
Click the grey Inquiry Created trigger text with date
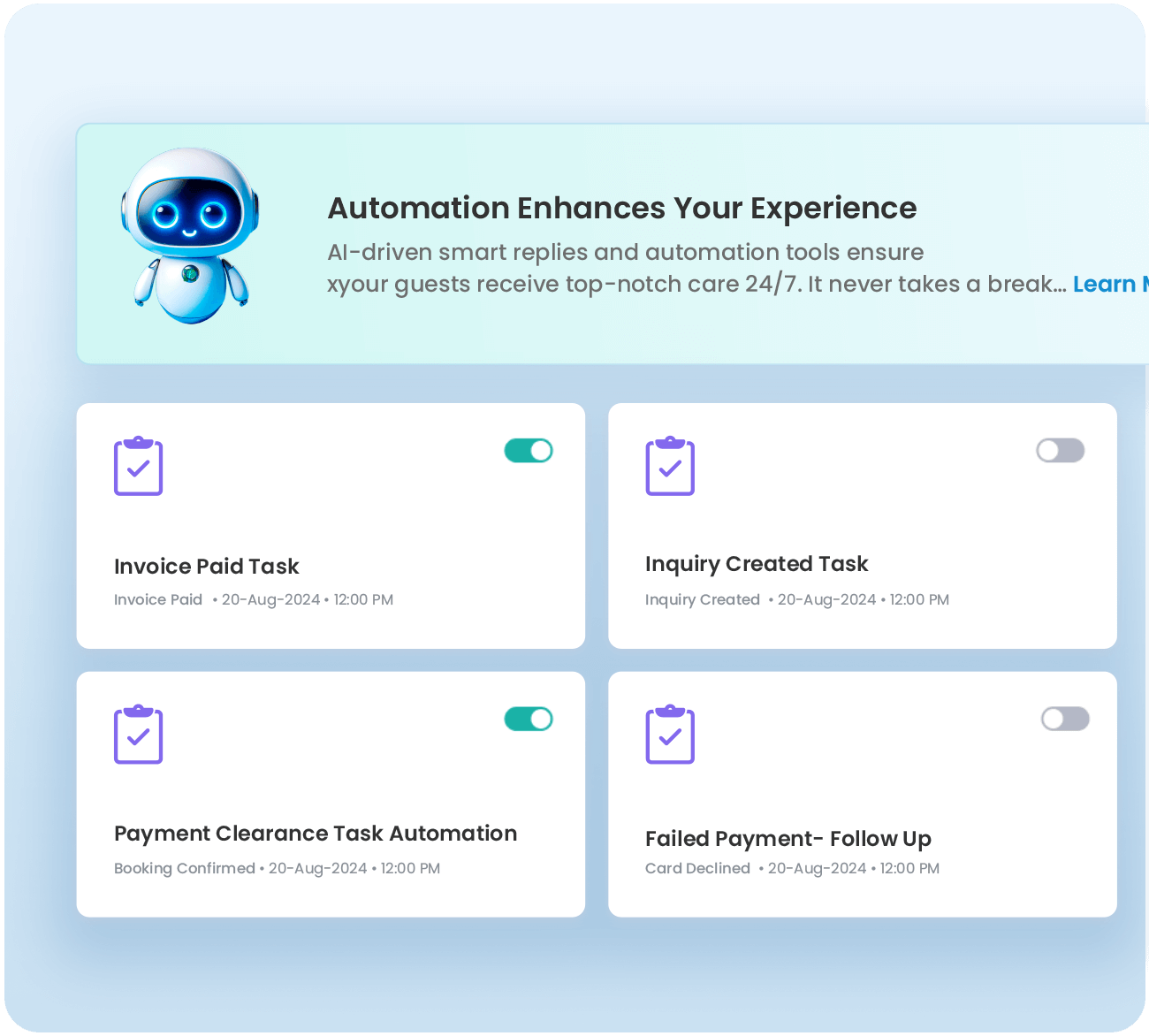point(797,599)
